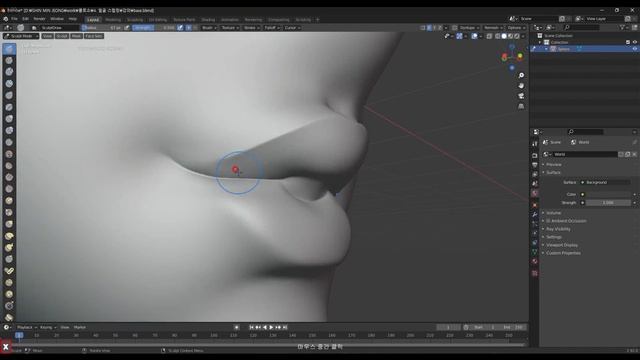Toggle Y axis symmetry
The width and height of the screenshot is (640, 360).
(x=434, y=28)
